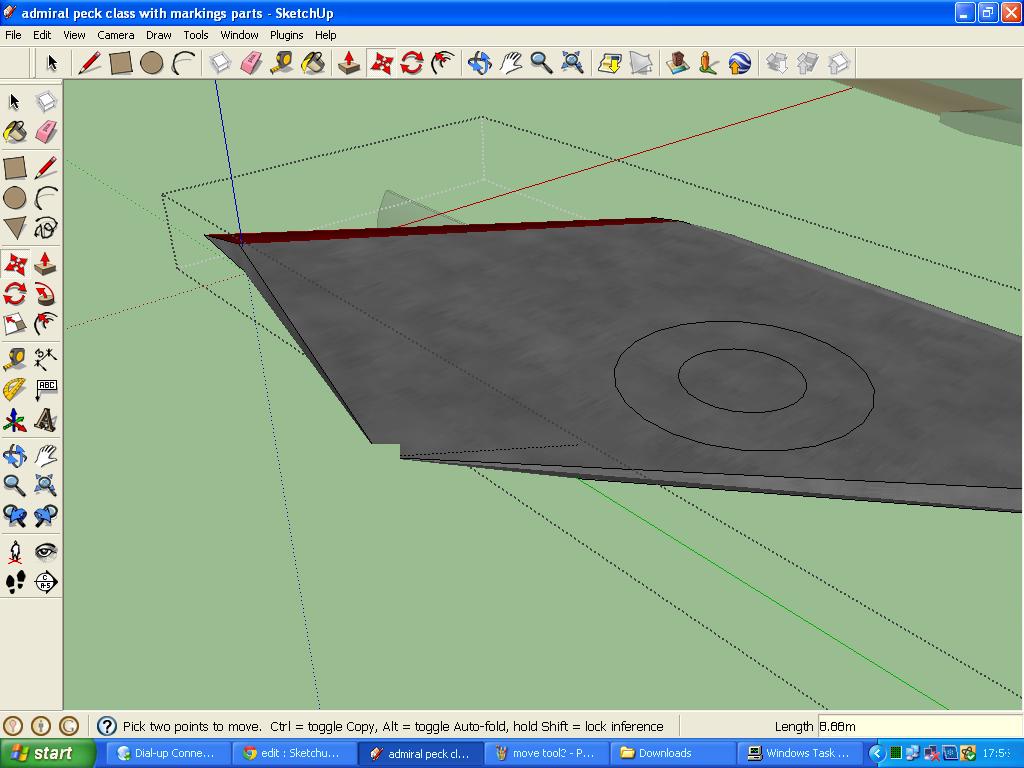
Task: Choose Walk footprints tool
Action: pos(15,582)
